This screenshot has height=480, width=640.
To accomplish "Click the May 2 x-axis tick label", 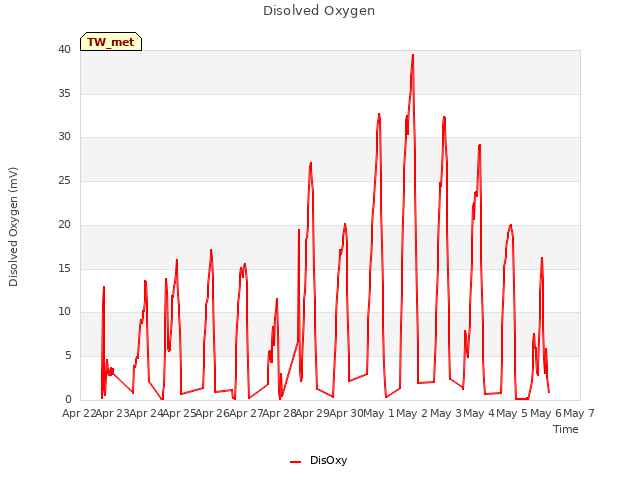I will point(412,413).
